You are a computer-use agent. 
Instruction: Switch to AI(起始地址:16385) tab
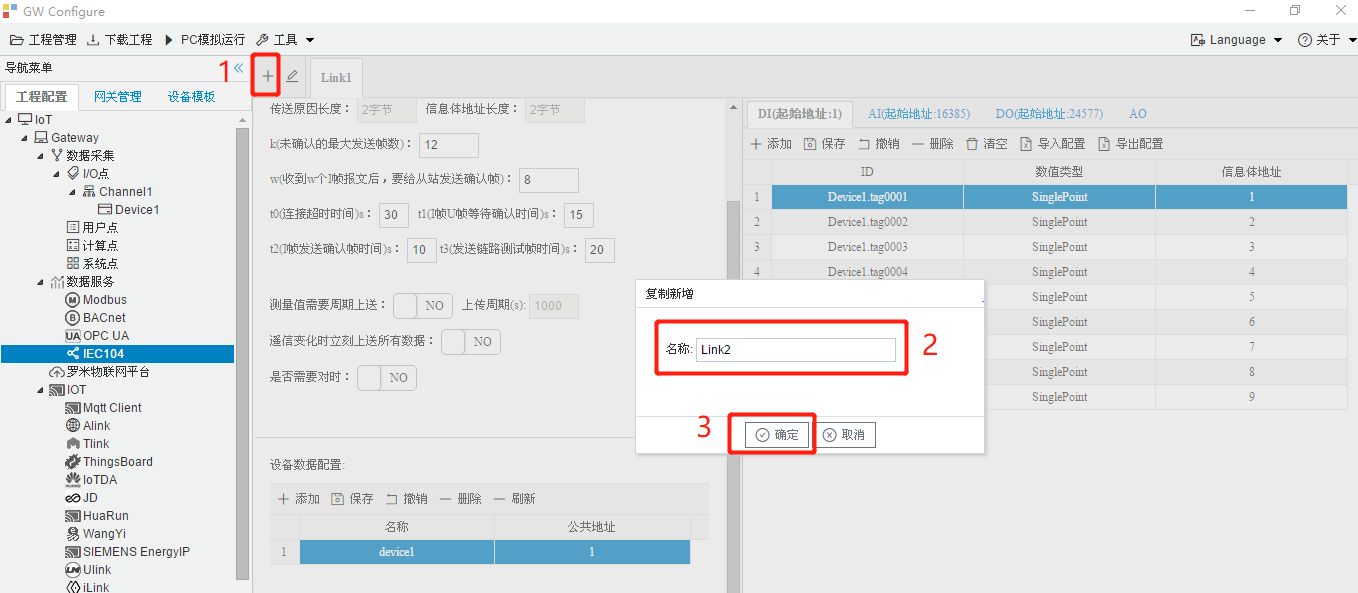919,114
